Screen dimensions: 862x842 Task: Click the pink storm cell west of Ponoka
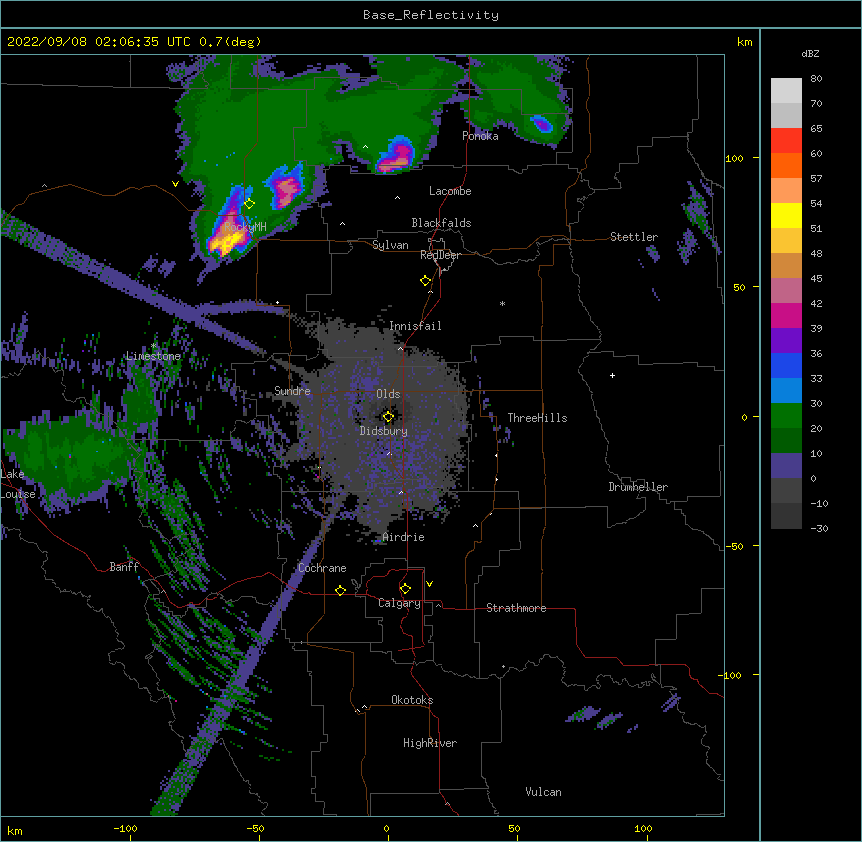coord(396,156)
